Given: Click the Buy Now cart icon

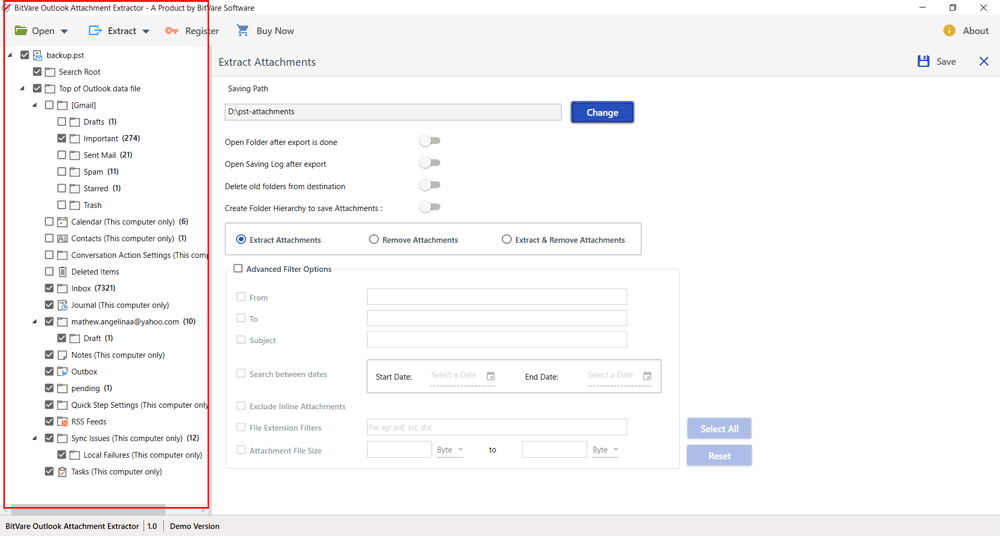Looking at the screenshot, I should (243, 31).
